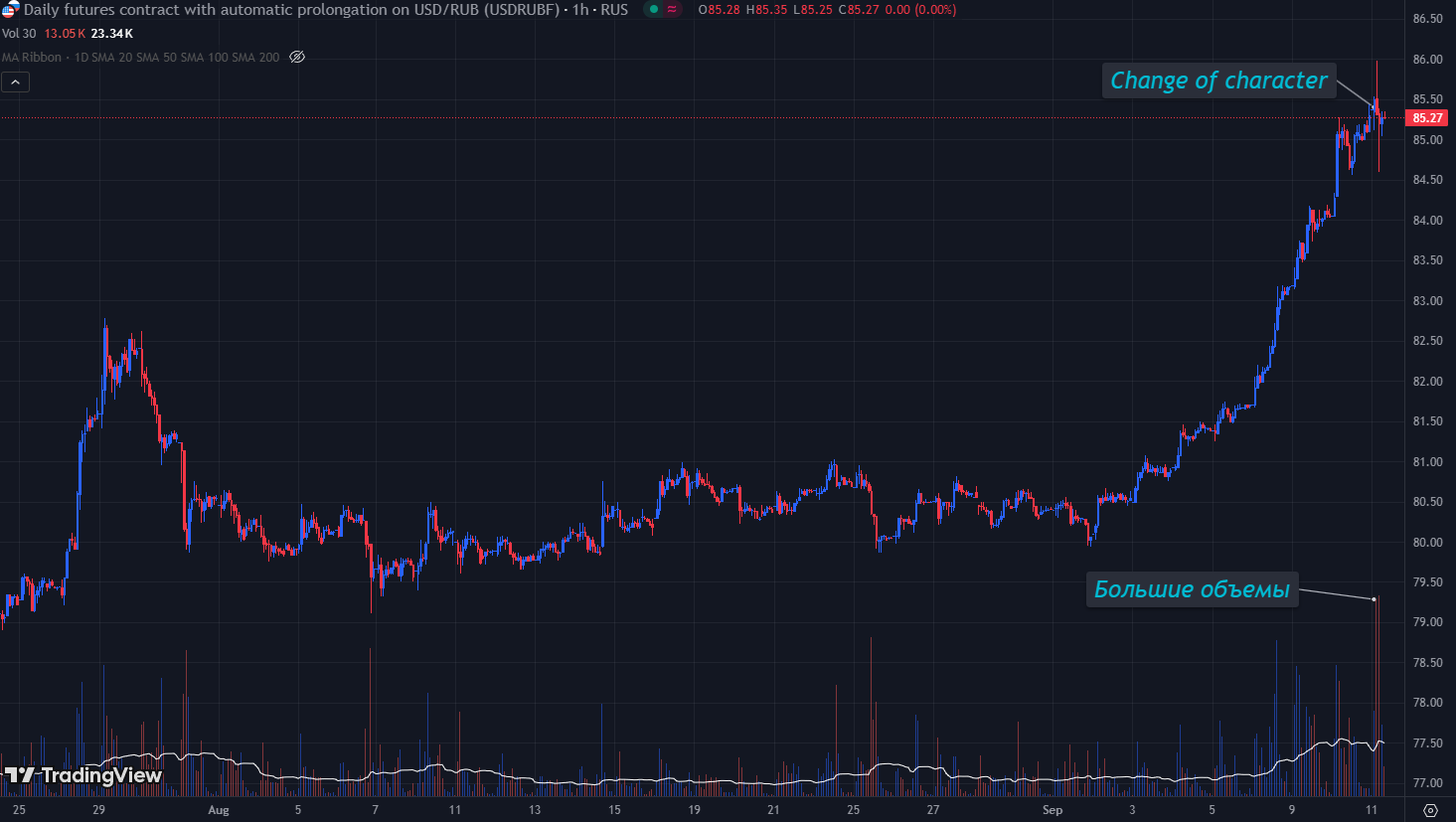Viewport: 1456px width, 822px height.
Task: Click the Aug label on time axis
Action: tap(219, 810)
